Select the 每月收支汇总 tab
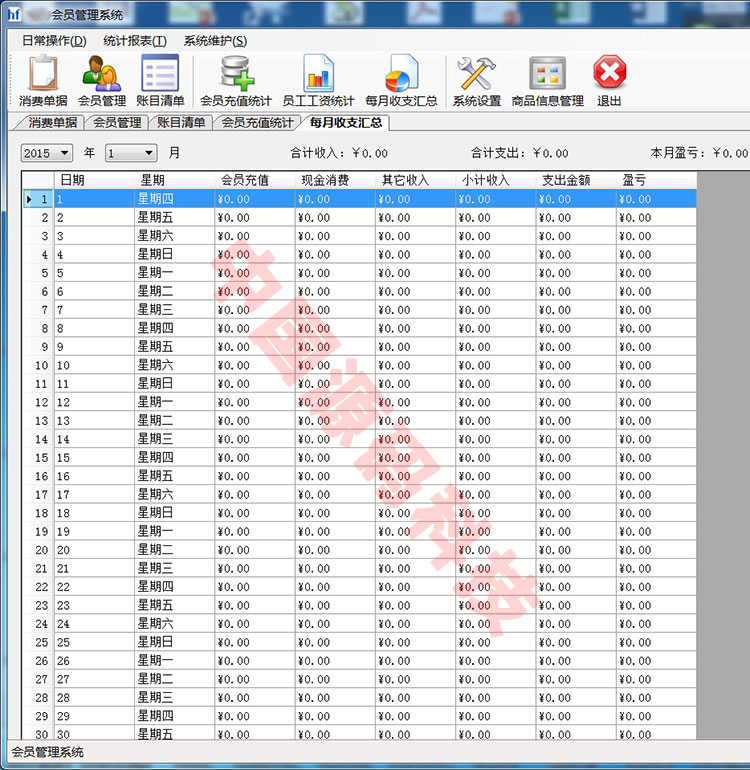Viewport: 750px width, 770px height. click(346, 122)
